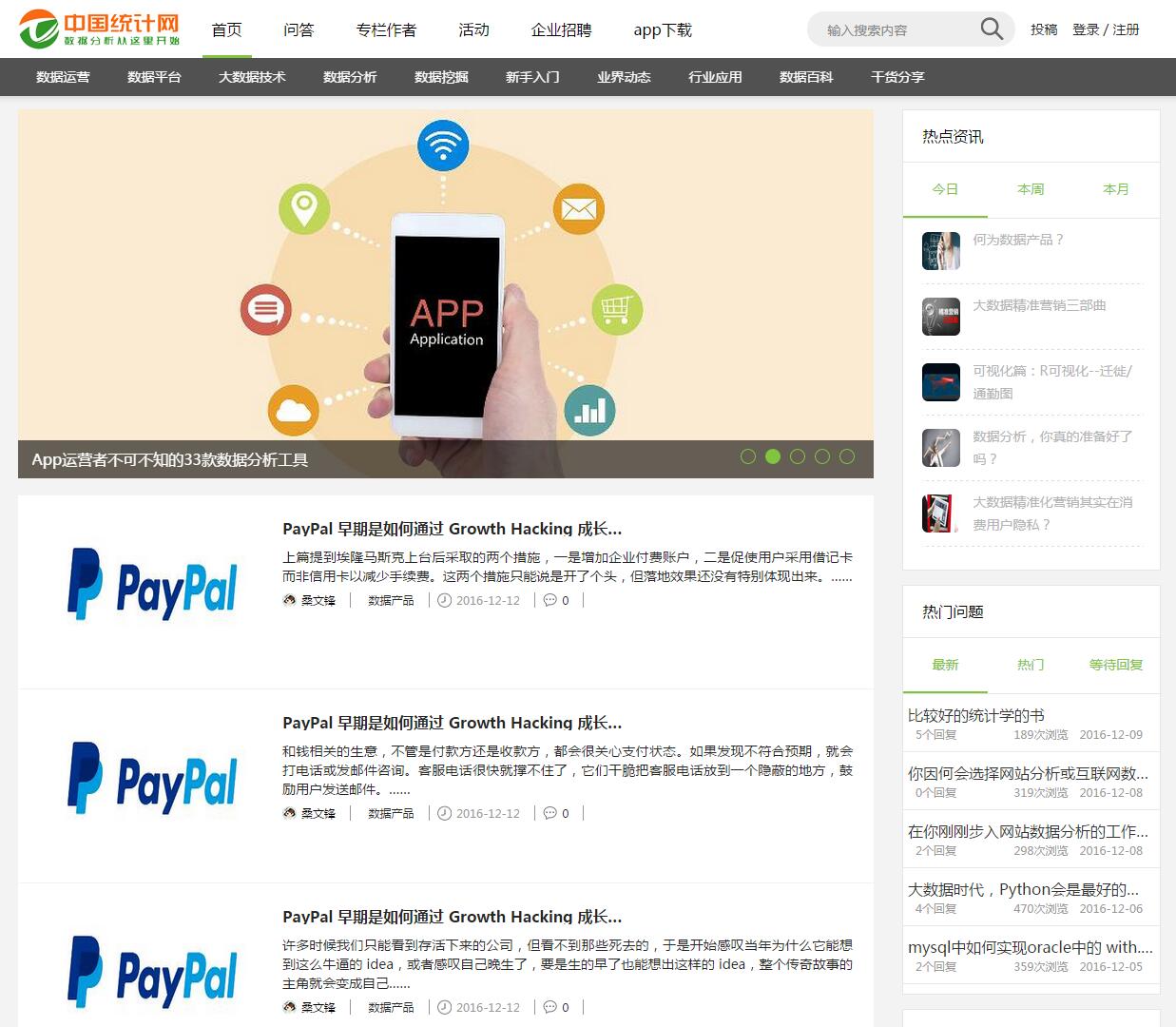
Task: Click the 登录 / 注册 link
Action: pos(1106,29)
